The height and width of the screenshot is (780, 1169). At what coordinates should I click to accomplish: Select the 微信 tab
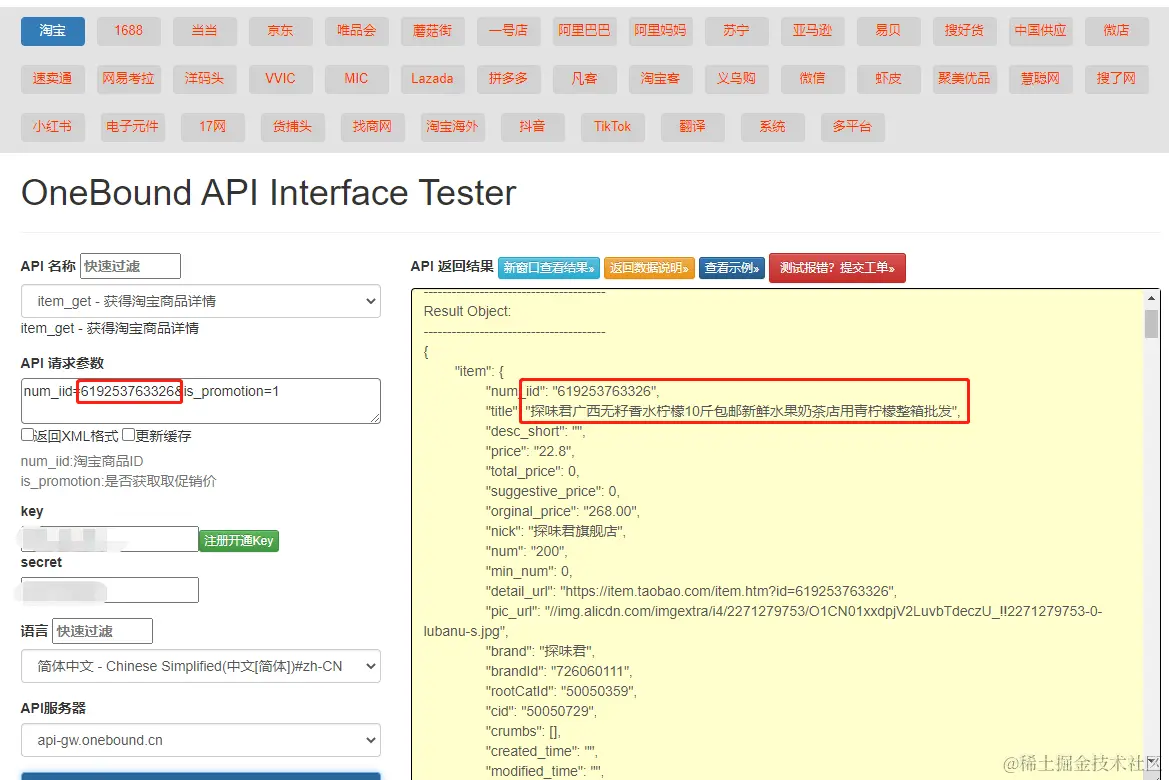(x=812, y=78)
